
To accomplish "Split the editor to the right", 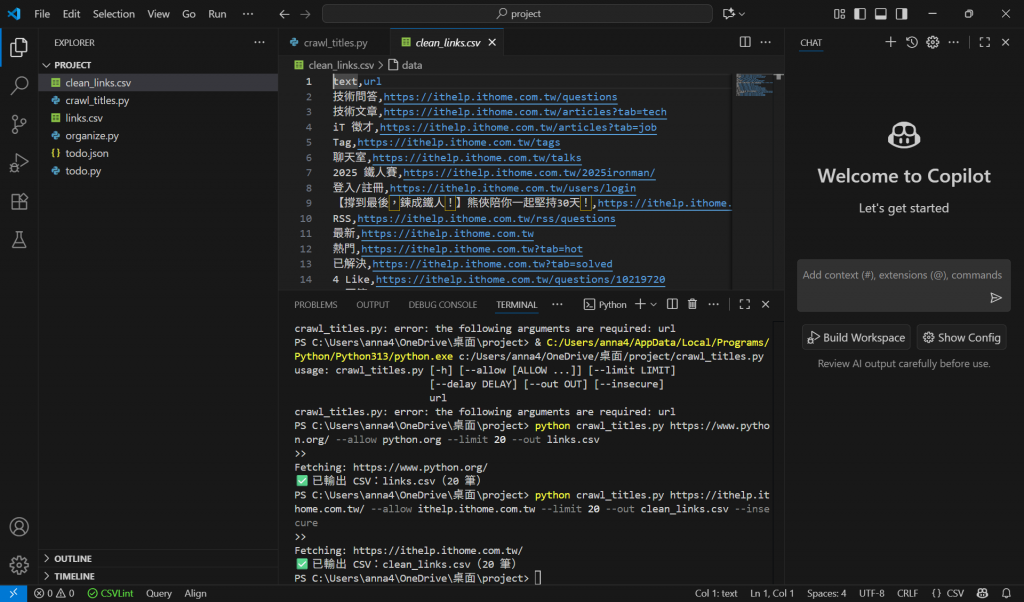I will (x=745, y=42).
